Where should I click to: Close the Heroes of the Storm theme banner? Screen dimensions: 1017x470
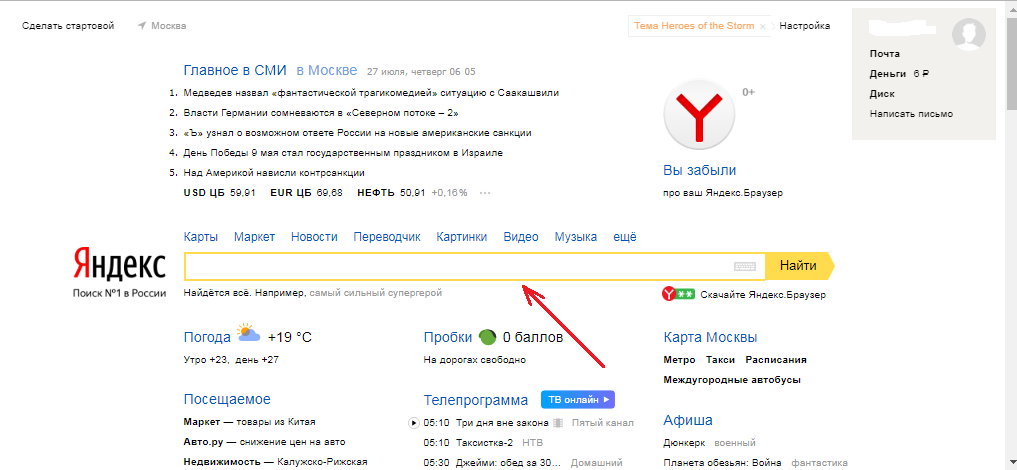click(x=763, y=27)
